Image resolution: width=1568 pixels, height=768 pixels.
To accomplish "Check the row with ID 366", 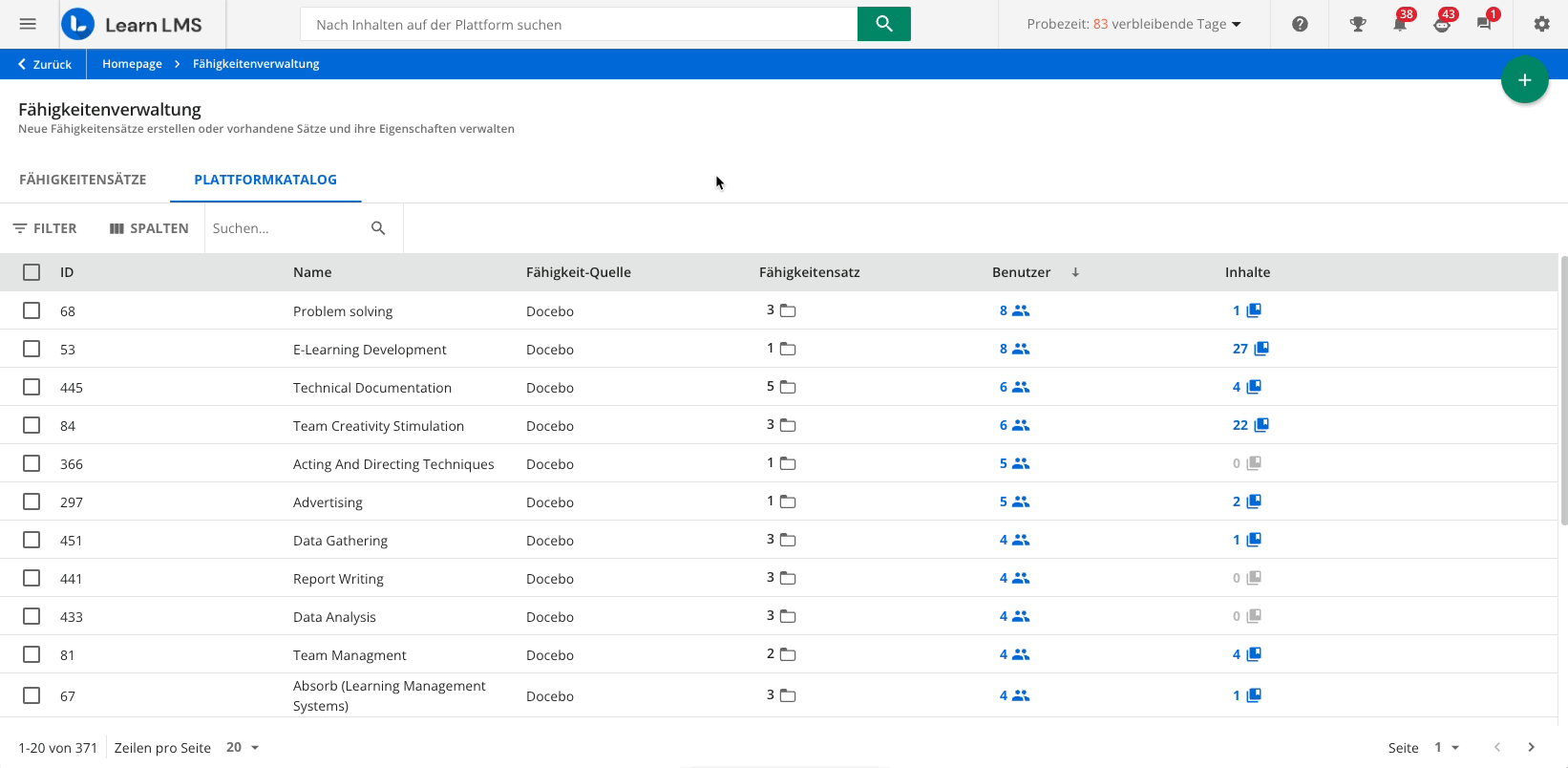I will [x=32, y=463].
